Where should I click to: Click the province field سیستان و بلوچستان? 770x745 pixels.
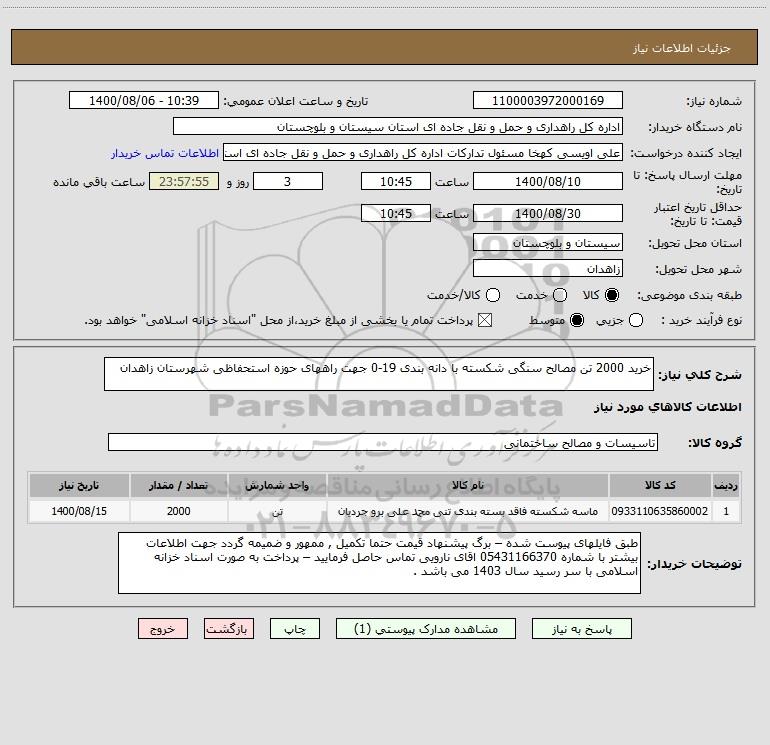pyautogui.click(x=548, y=243)
